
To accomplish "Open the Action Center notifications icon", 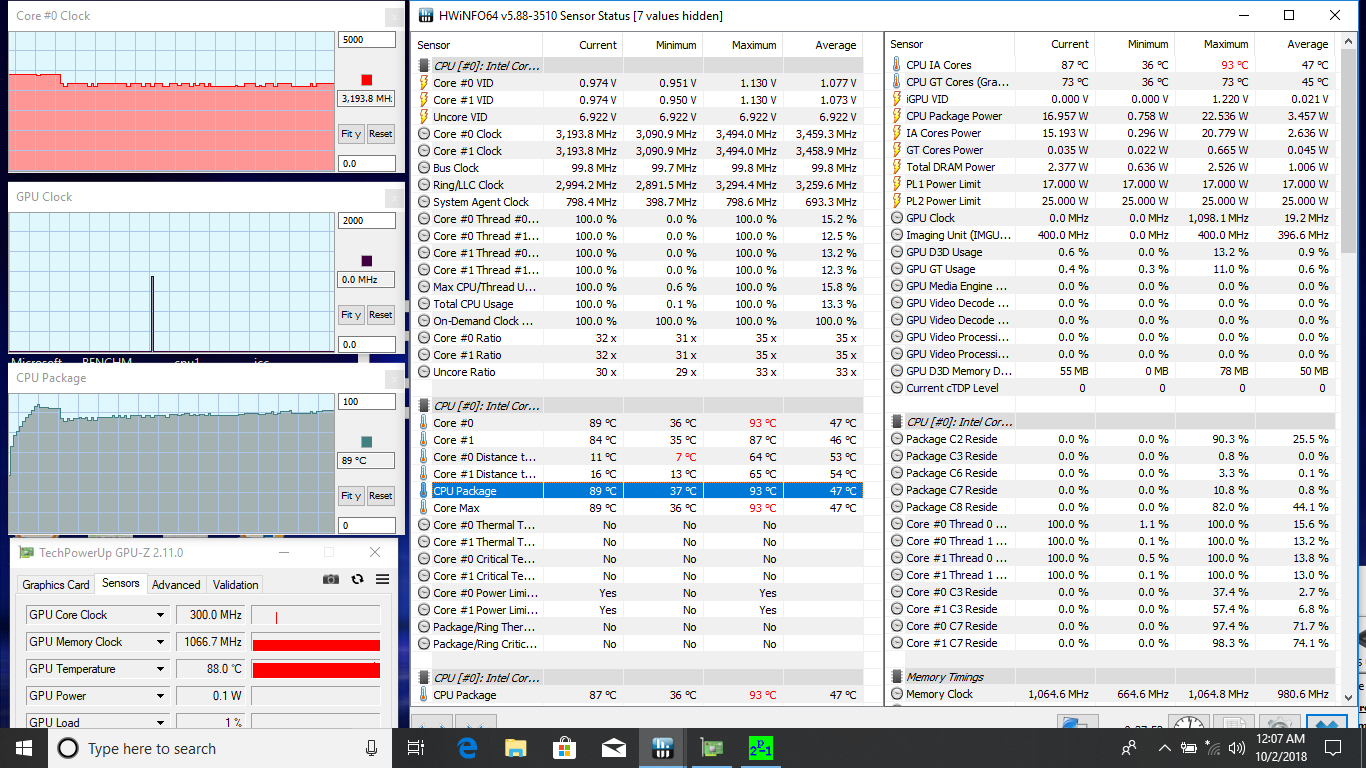I will pos(1333,748).
